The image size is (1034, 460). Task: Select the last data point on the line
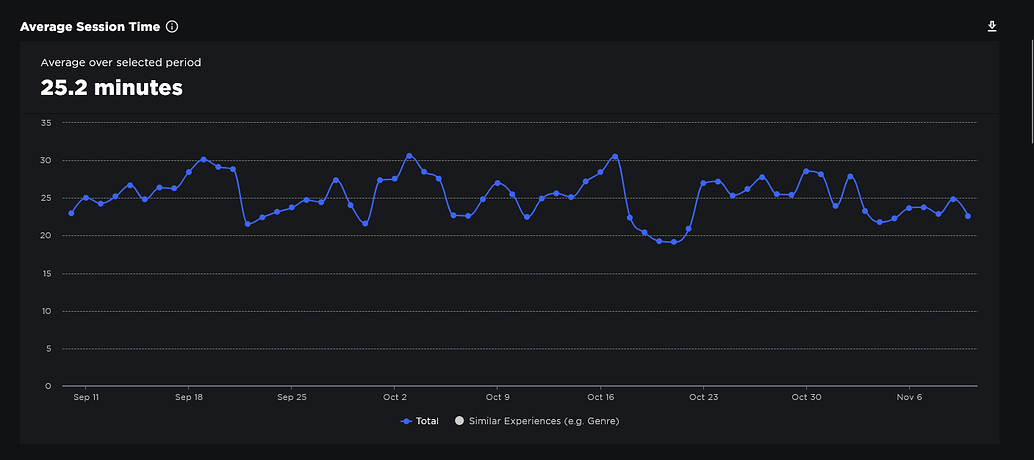click(x=968, y=216)
